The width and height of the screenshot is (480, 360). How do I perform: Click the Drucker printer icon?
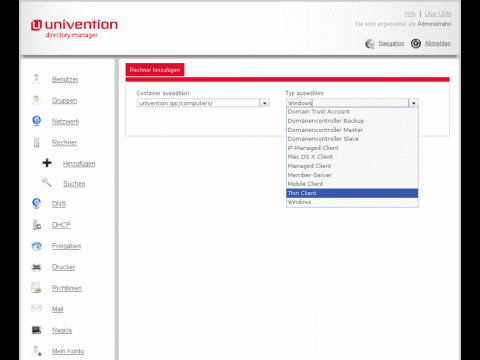pos(36,267)
